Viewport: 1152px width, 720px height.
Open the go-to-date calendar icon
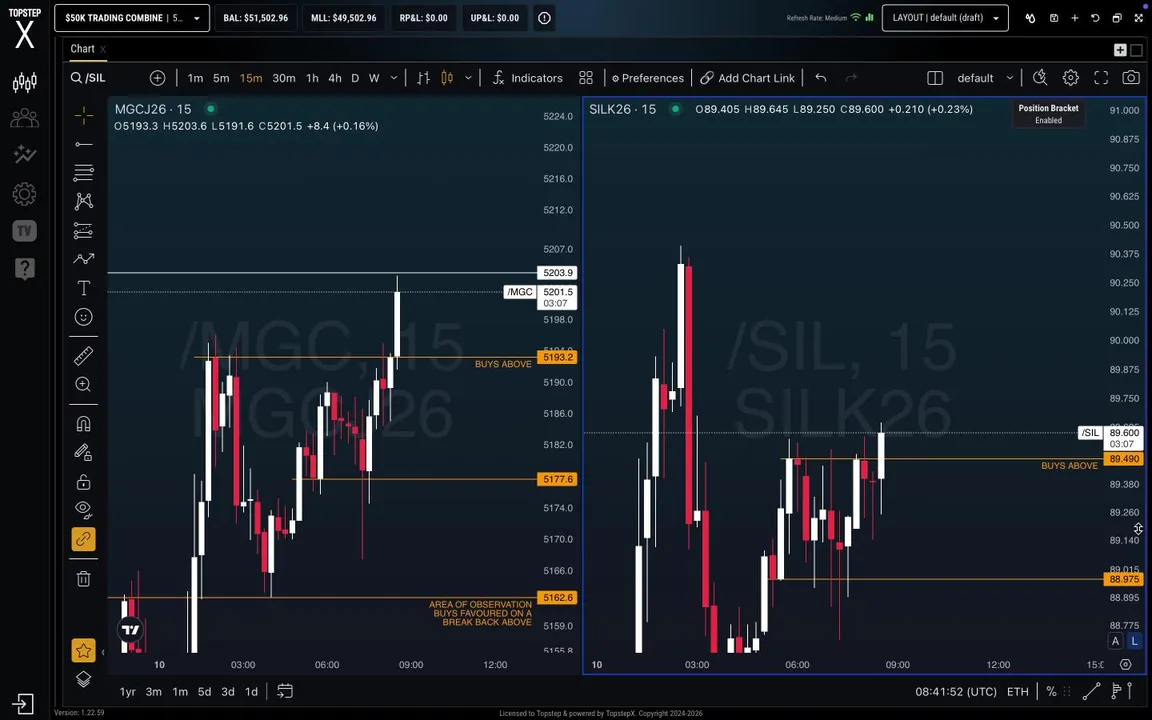[285, 691]
